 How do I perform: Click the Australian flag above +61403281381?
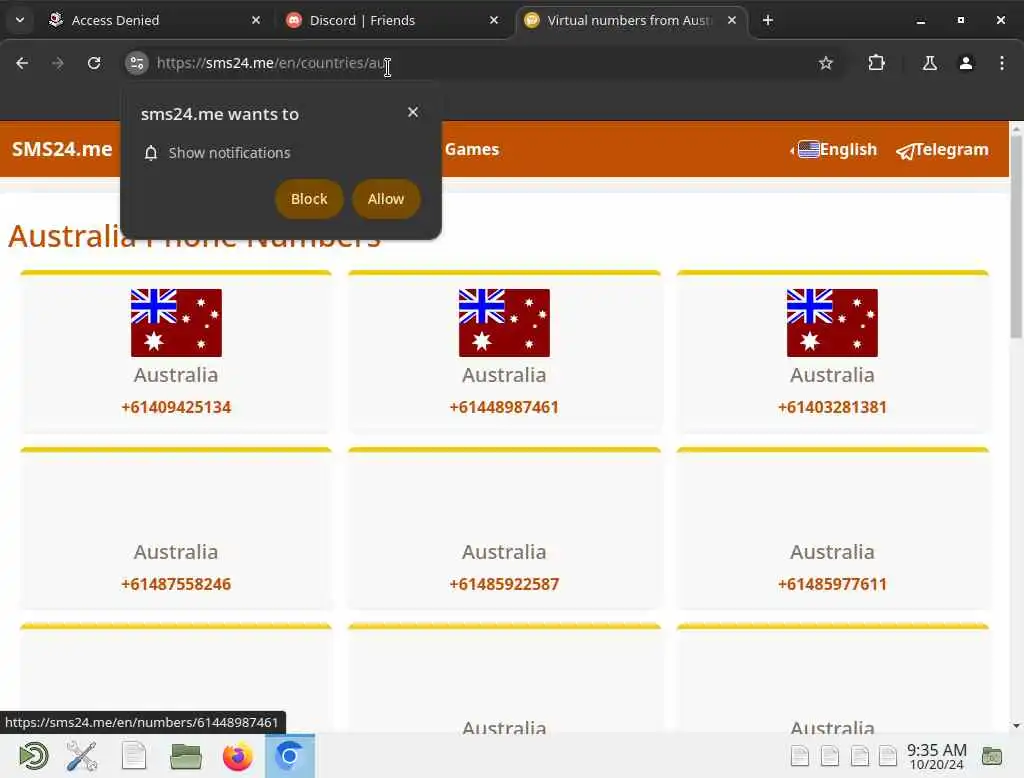click(x=832, y=323)
